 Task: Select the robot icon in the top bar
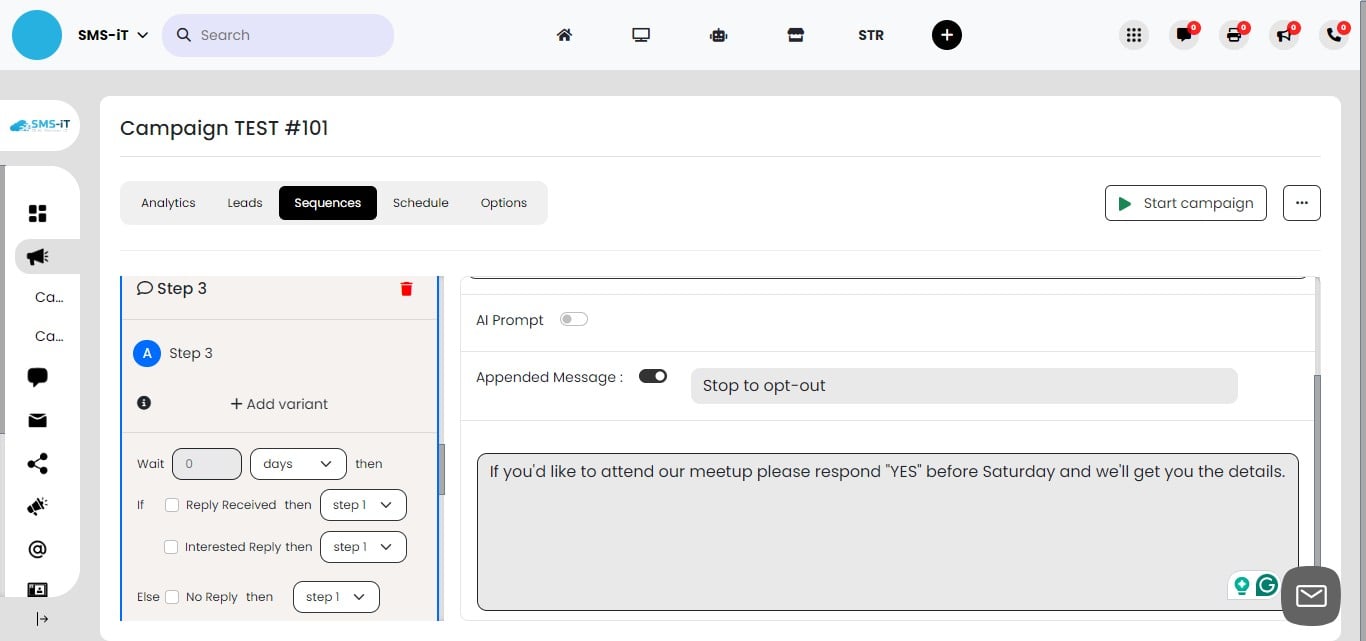click(718, 34)
